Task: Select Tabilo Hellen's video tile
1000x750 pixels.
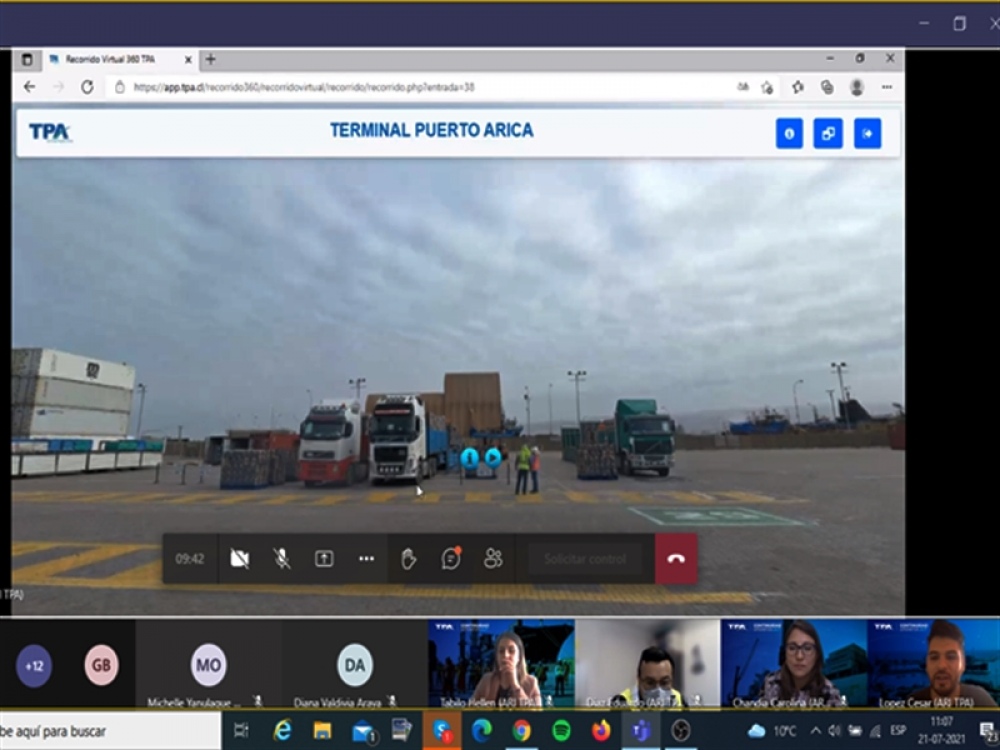Action: point(501,663)
